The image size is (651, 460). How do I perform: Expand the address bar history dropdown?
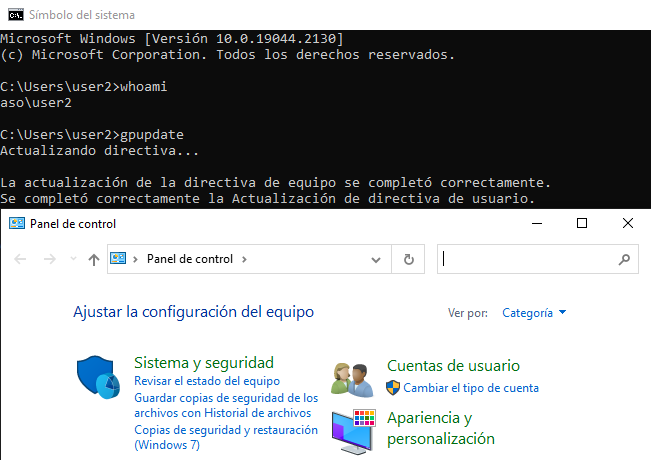point(376,259)
